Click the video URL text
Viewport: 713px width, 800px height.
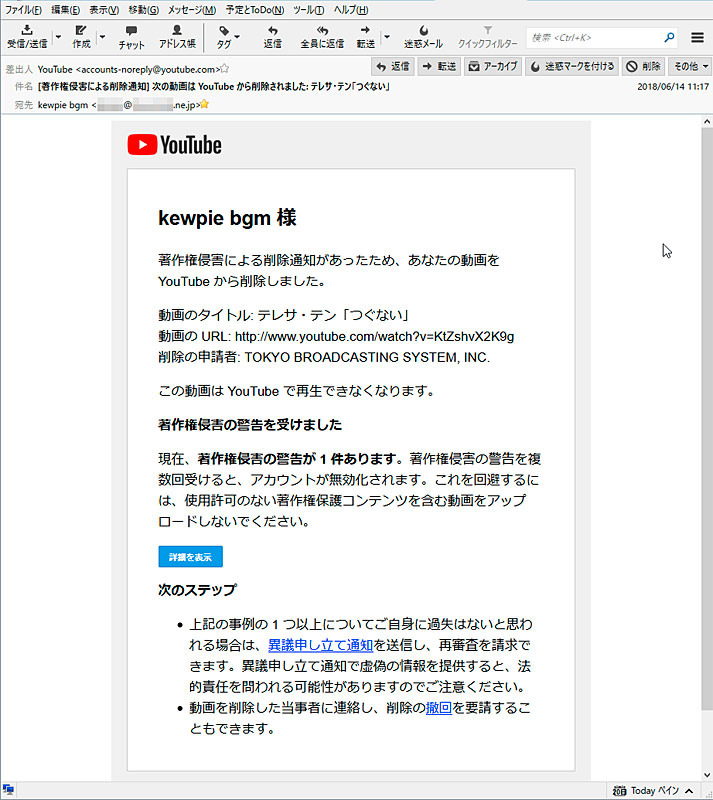[375, 337]
